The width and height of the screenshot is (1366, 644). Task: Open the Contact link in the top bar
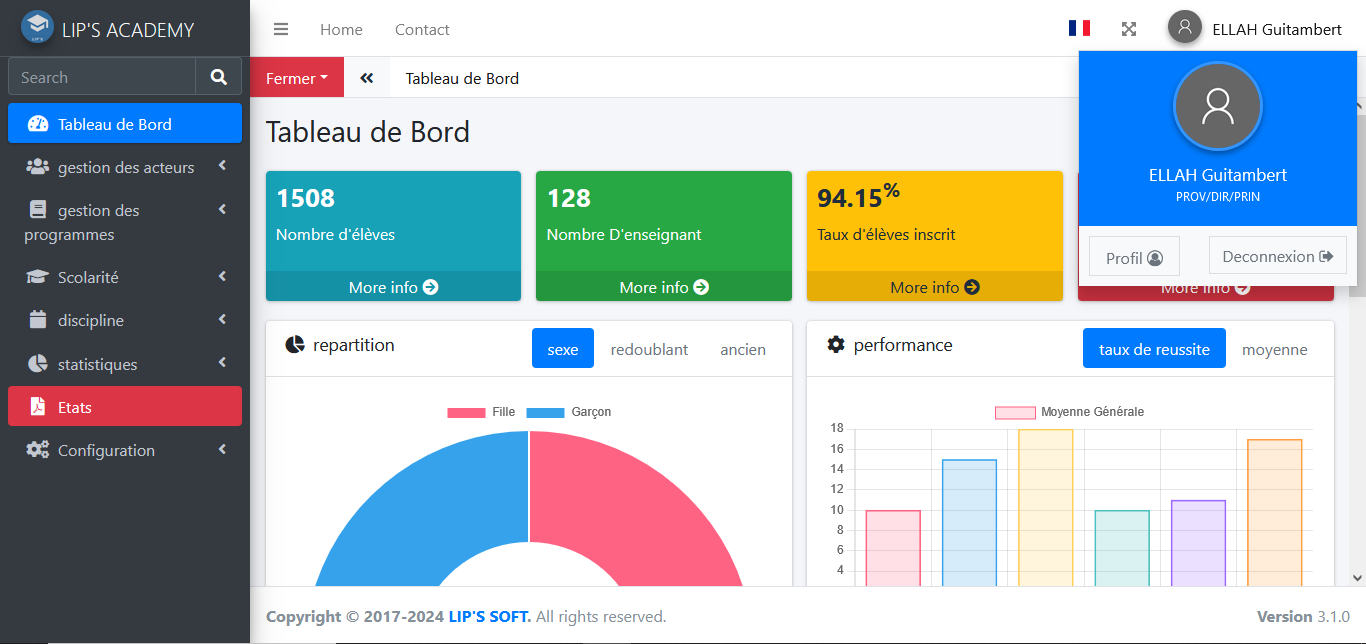[422, 29]
